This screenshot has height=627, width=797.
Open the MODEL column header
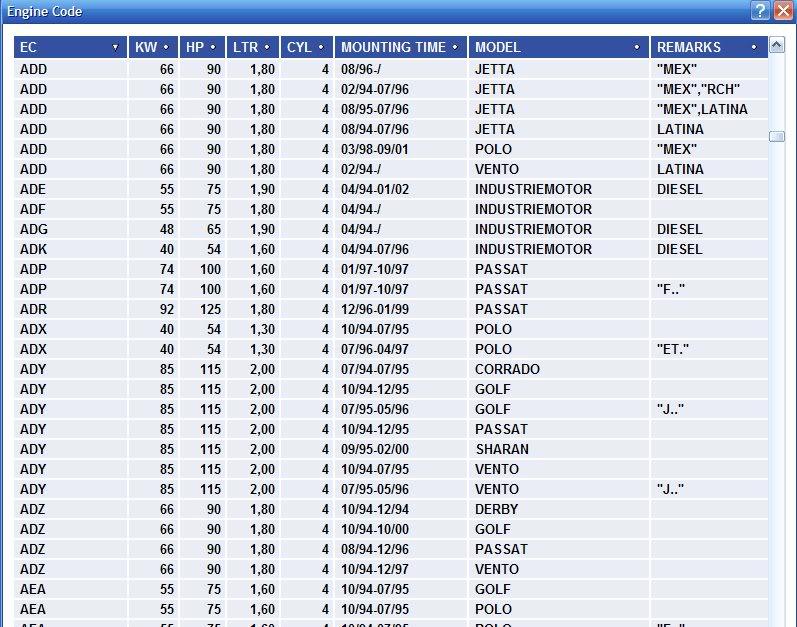point(557,47)
